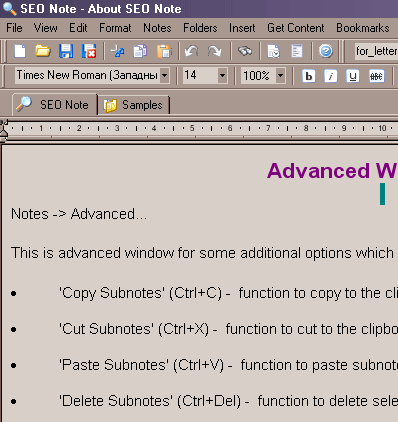Viewport: 398px width, 422px height.
Task: Toggle strikethrough formatting
Action: 377,76
